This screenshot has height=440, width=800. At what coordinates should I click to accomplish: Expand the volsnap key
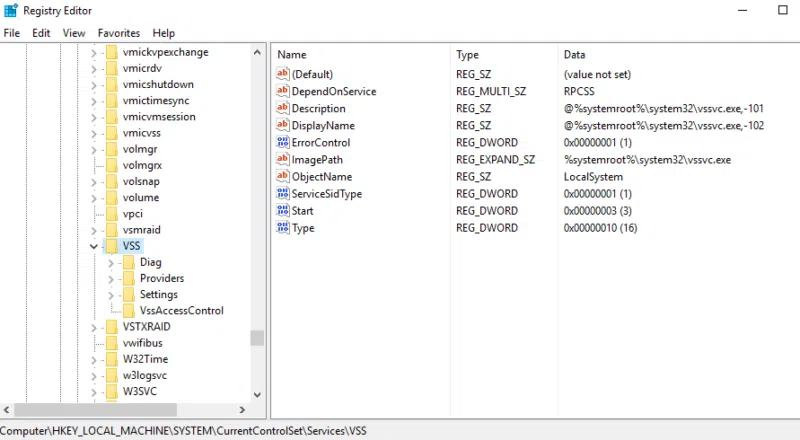93,182
